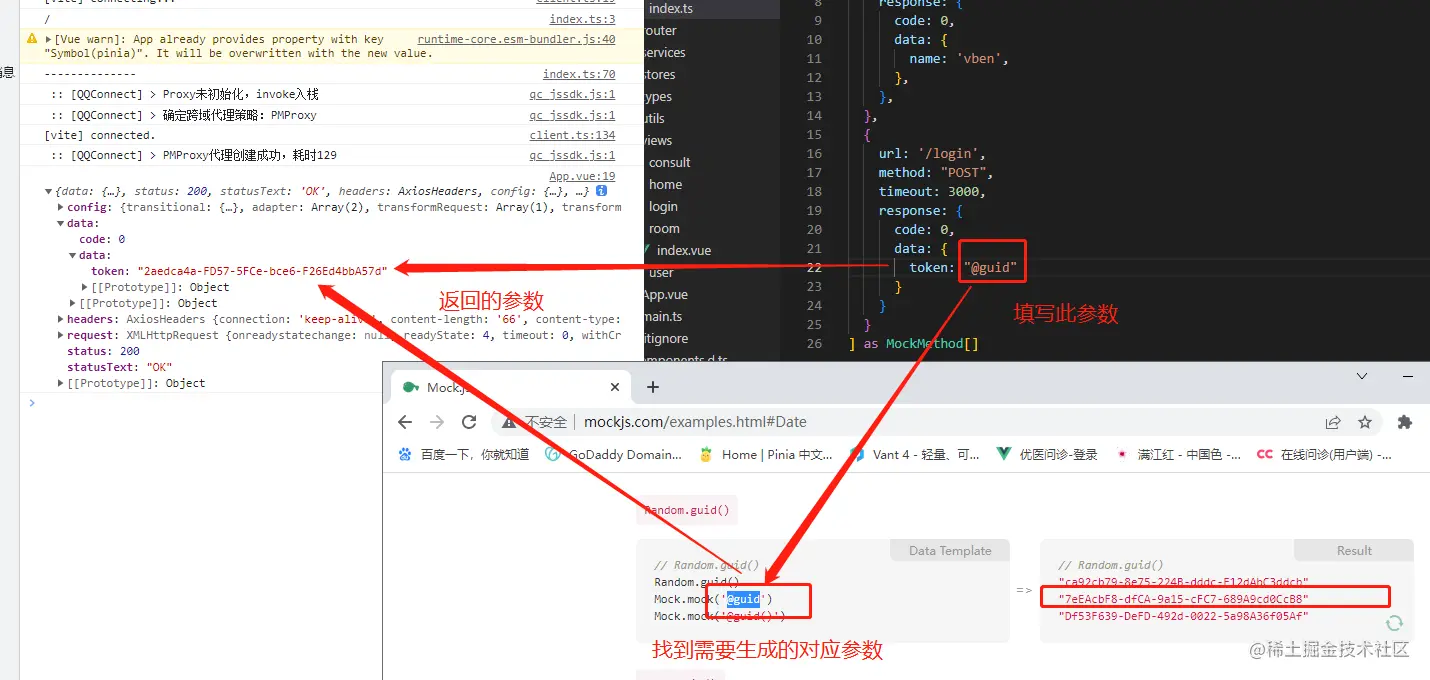
Task: Open the Chrome extensions puzzle icon
Action: pos(1404,422)
